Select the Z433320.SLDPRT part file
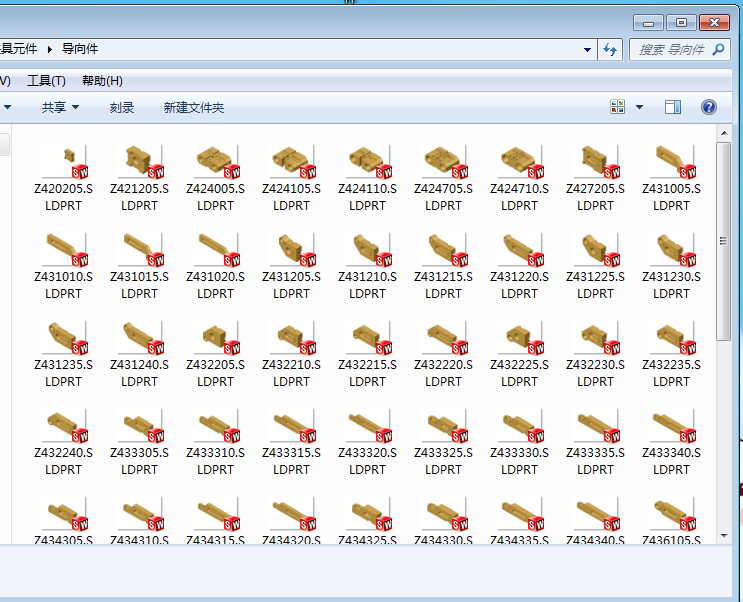This screenshot has height=602, width=743. click(x=367, y=442)
